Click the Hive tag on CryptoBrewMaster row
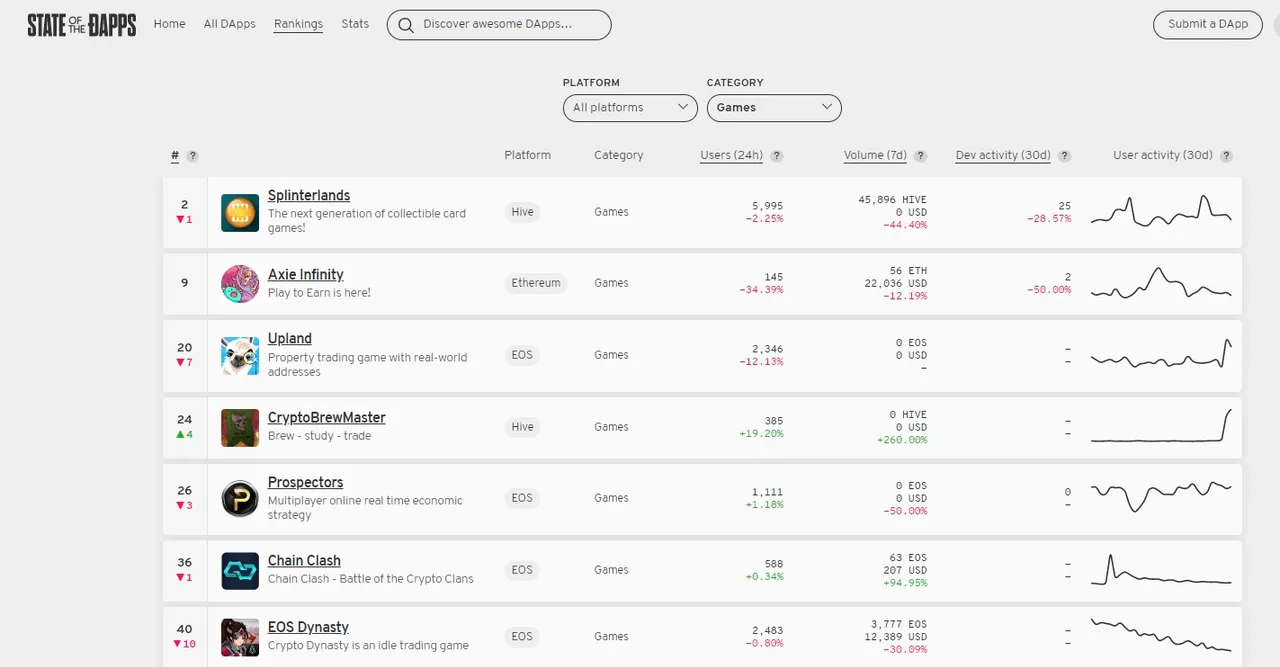The image size is (1280, 667). [522, 427]
